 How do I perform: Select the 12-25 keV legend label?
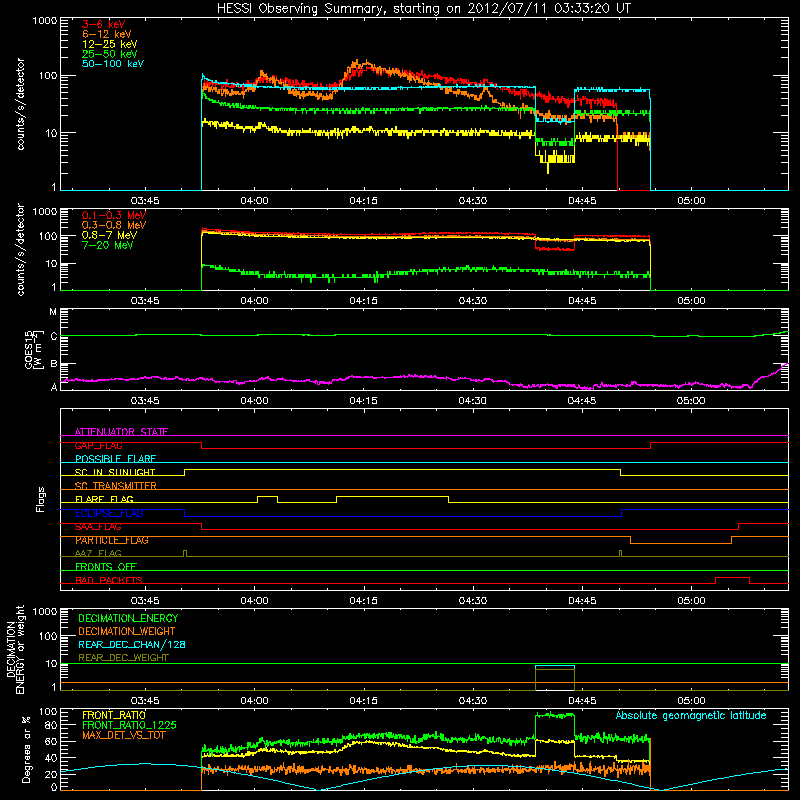click(x=110, y=44)
